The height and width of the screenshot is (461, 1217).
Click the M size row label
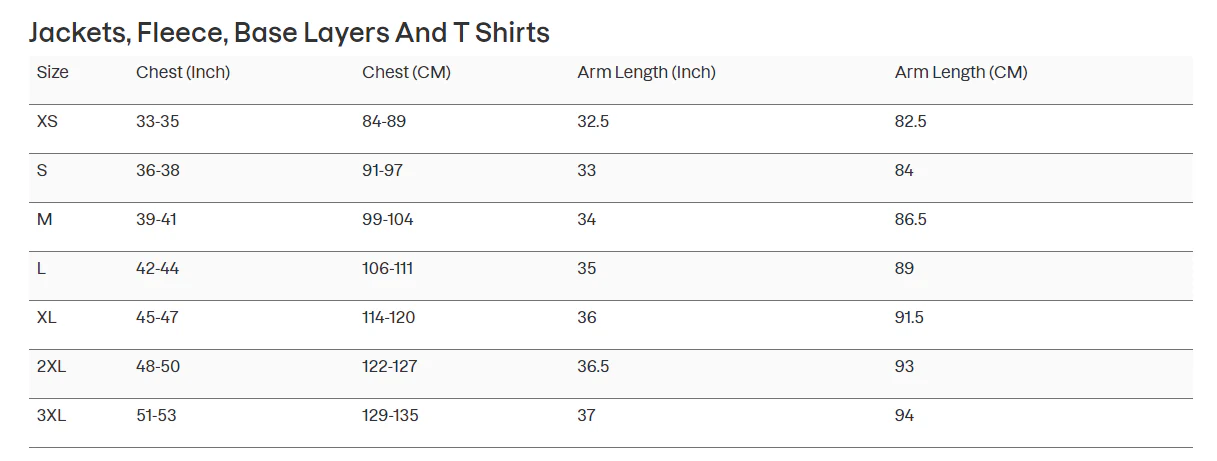pyautogui.click(x=45, y=219)
